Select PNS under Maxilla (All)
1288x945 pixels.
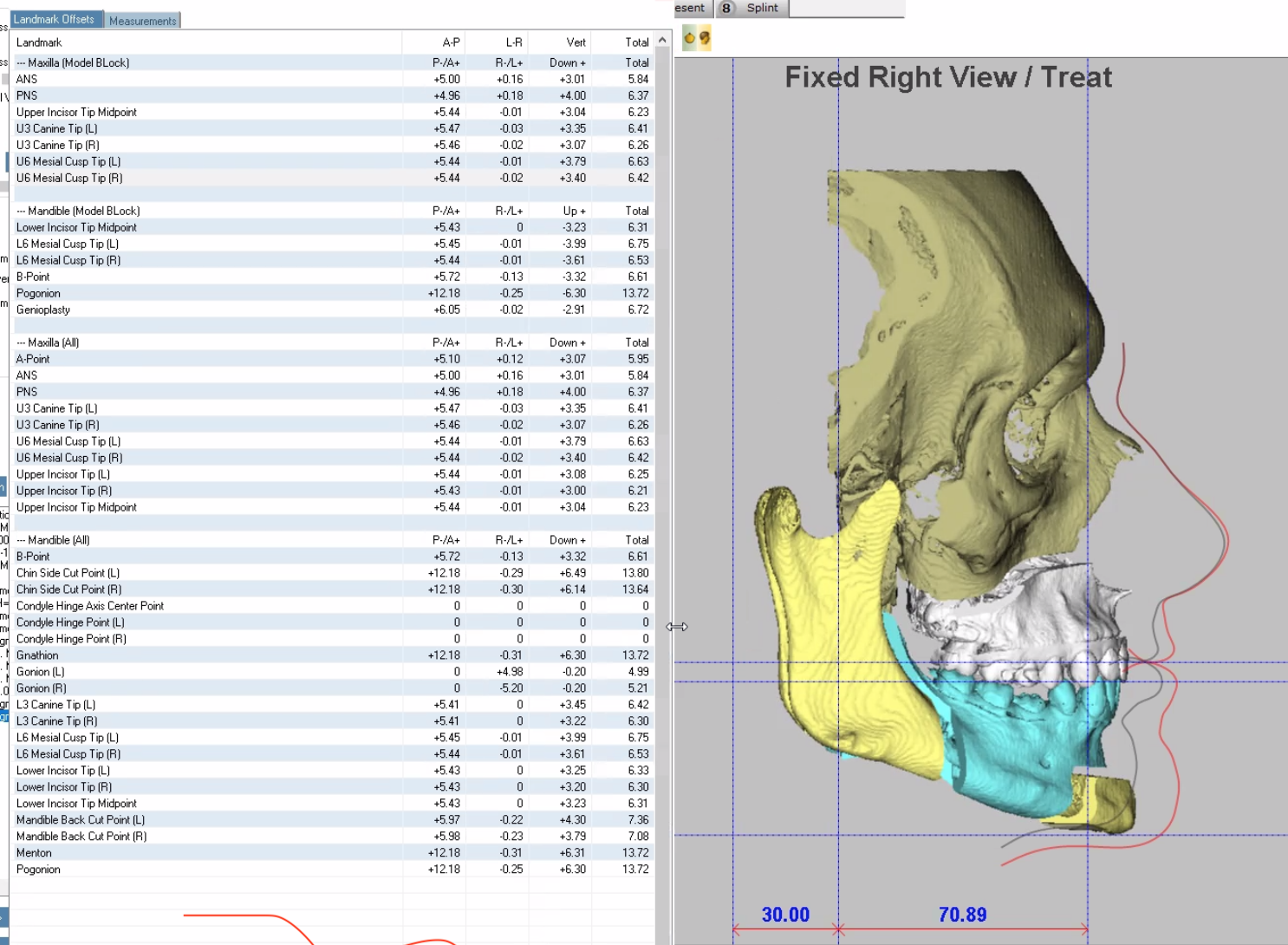click(x=332, y=392)
